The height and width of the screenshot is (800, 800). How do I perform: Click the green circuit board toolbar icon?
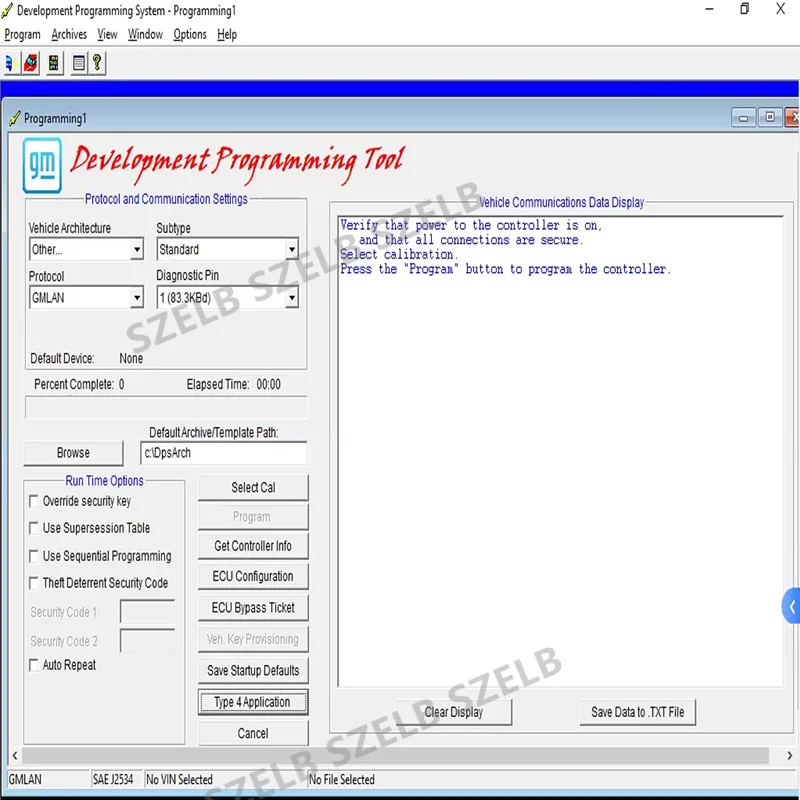[53, 62]
